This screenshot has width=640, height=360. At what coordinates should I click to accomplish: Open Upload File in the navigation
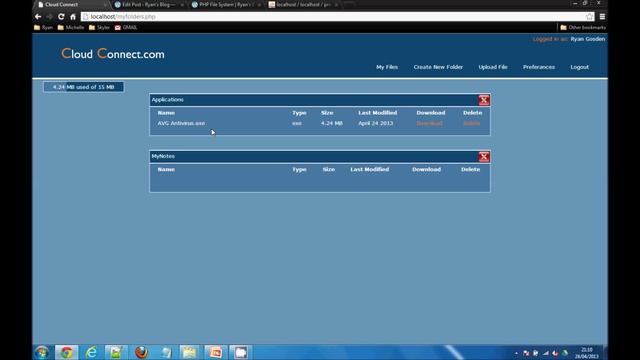(x=493, y=67)
